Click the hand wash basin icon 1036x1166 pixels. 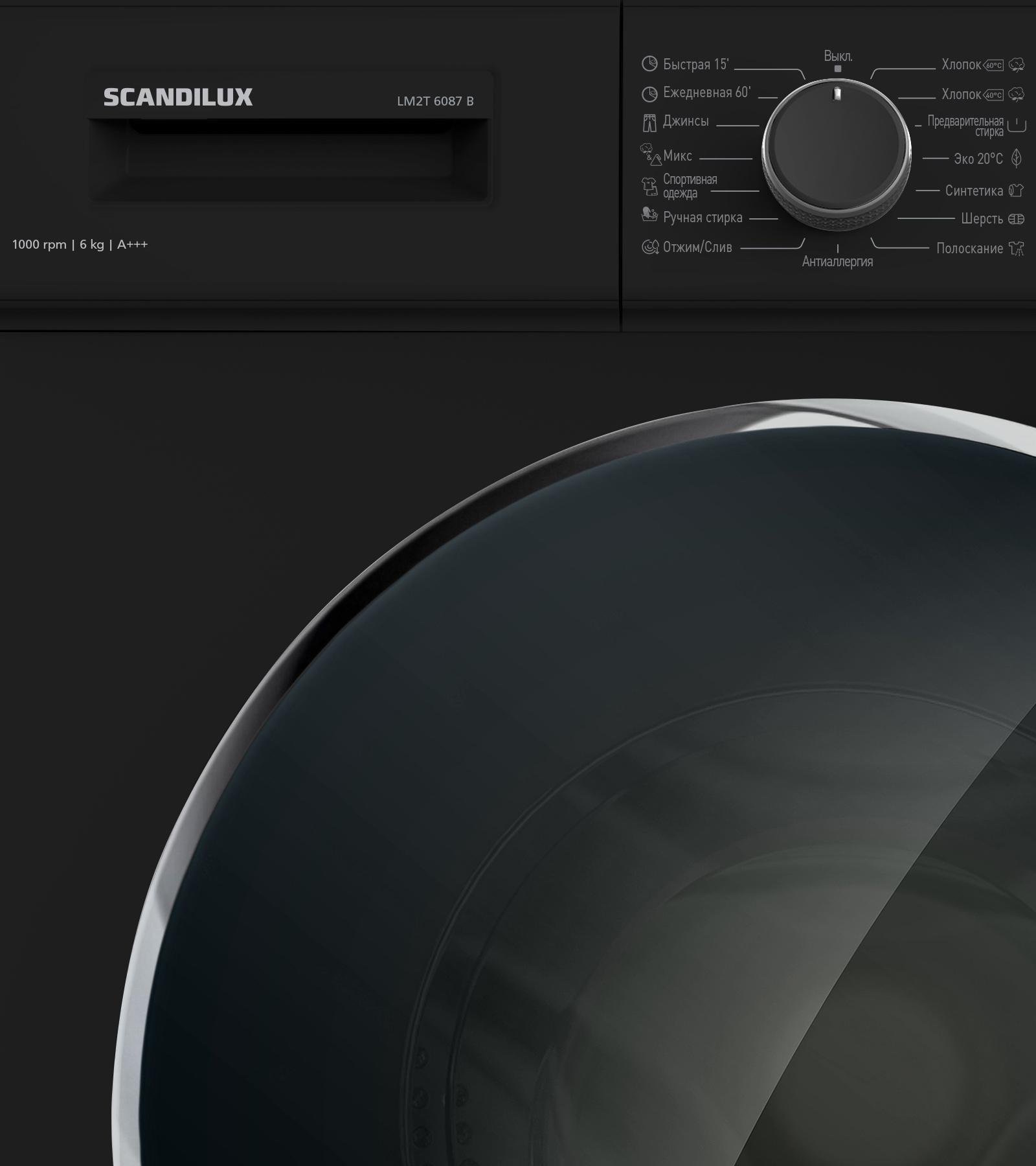click(649, 215)
